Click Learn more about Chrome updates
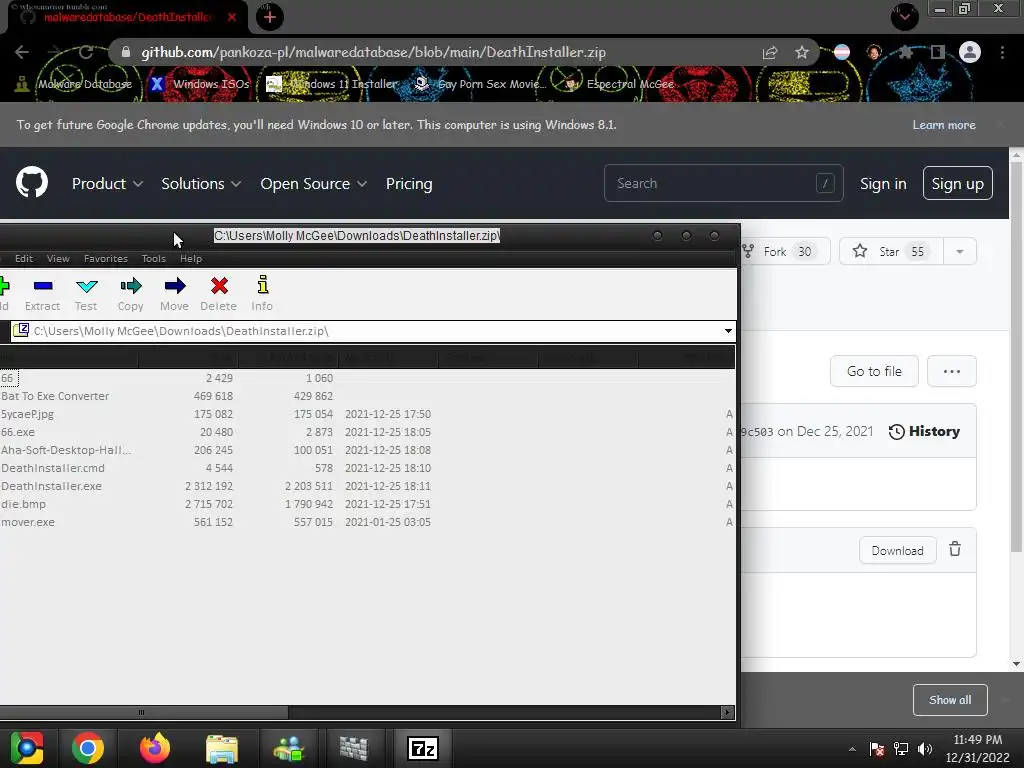This screenshot has width=1024, height=768. [x=944, y=125]
